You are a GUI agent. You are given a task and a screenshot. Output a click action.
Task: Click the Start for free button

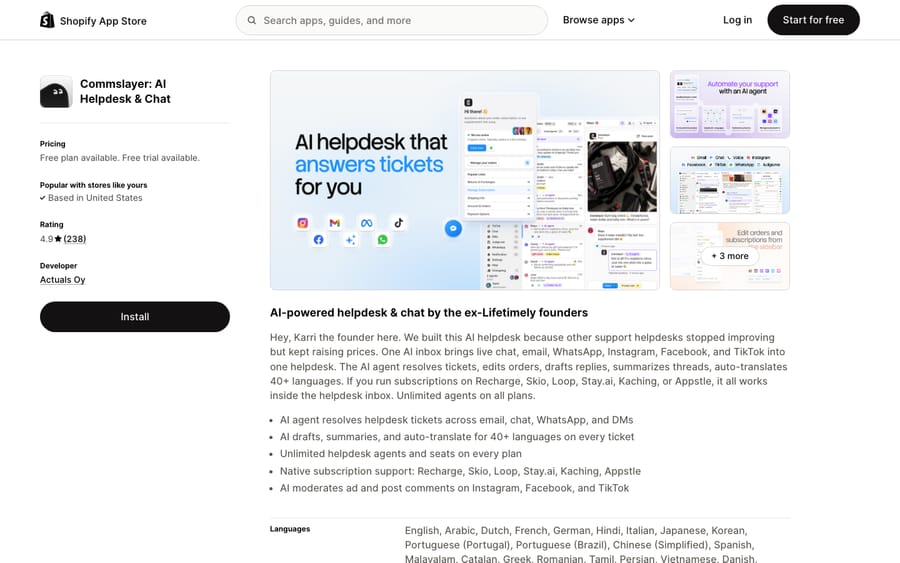click(x=813, y=20)
